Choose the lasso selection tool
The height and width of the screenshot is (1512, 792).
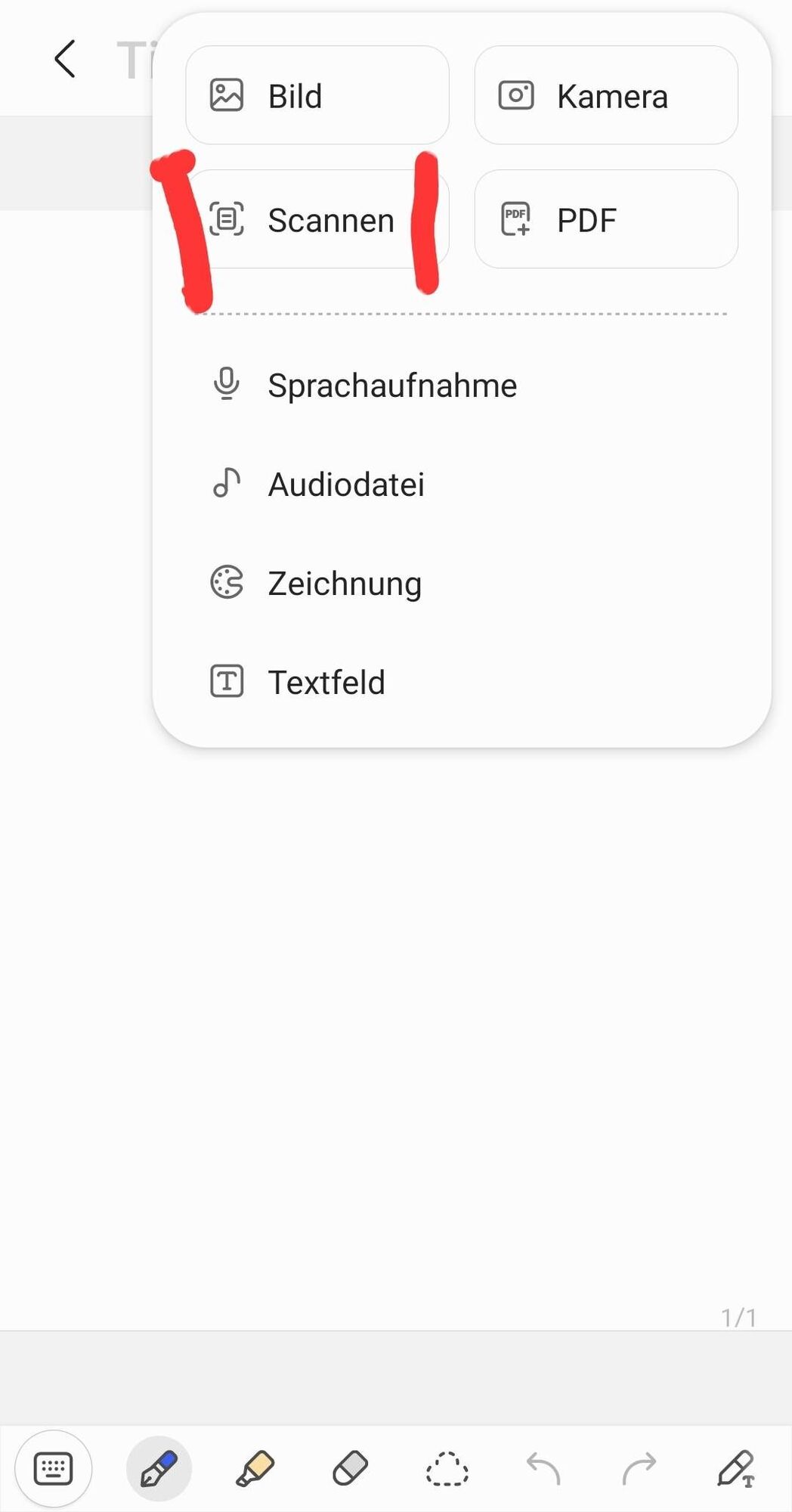pyautogui.click(x=447, y=1469)
